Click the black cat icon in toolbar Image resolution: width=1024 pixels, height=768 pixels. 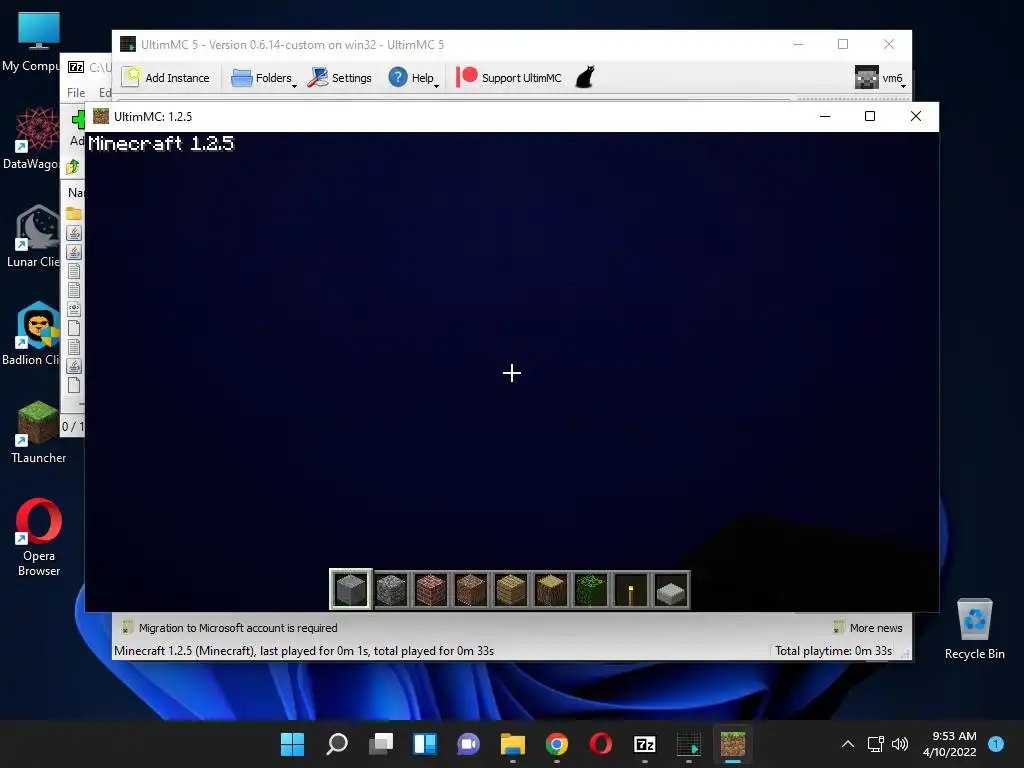click(x=585, y=77)
